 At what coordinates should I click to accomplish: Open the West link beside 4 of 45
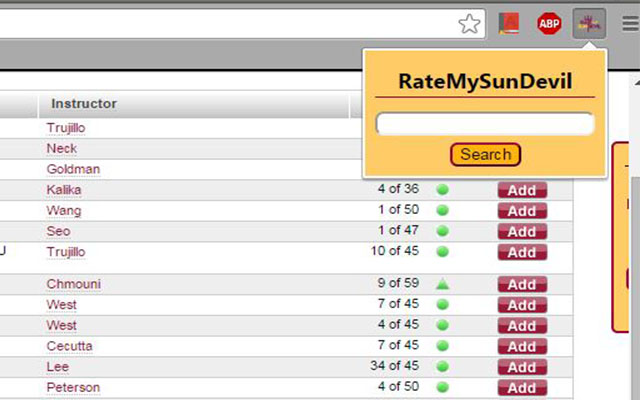tap(61, 326)
